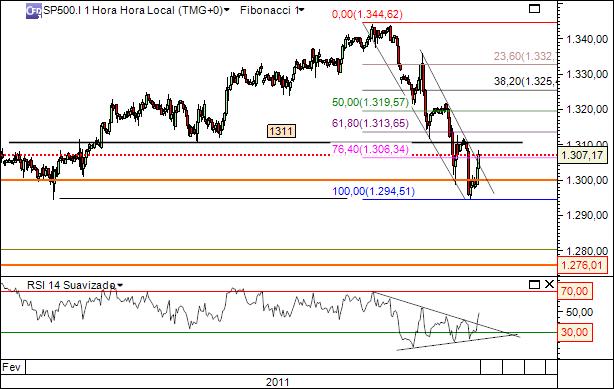614x389 pixels.
Task: Open the SP500.I 1 Hora timeframe dropdown
Action: click(x=227, y=9)
